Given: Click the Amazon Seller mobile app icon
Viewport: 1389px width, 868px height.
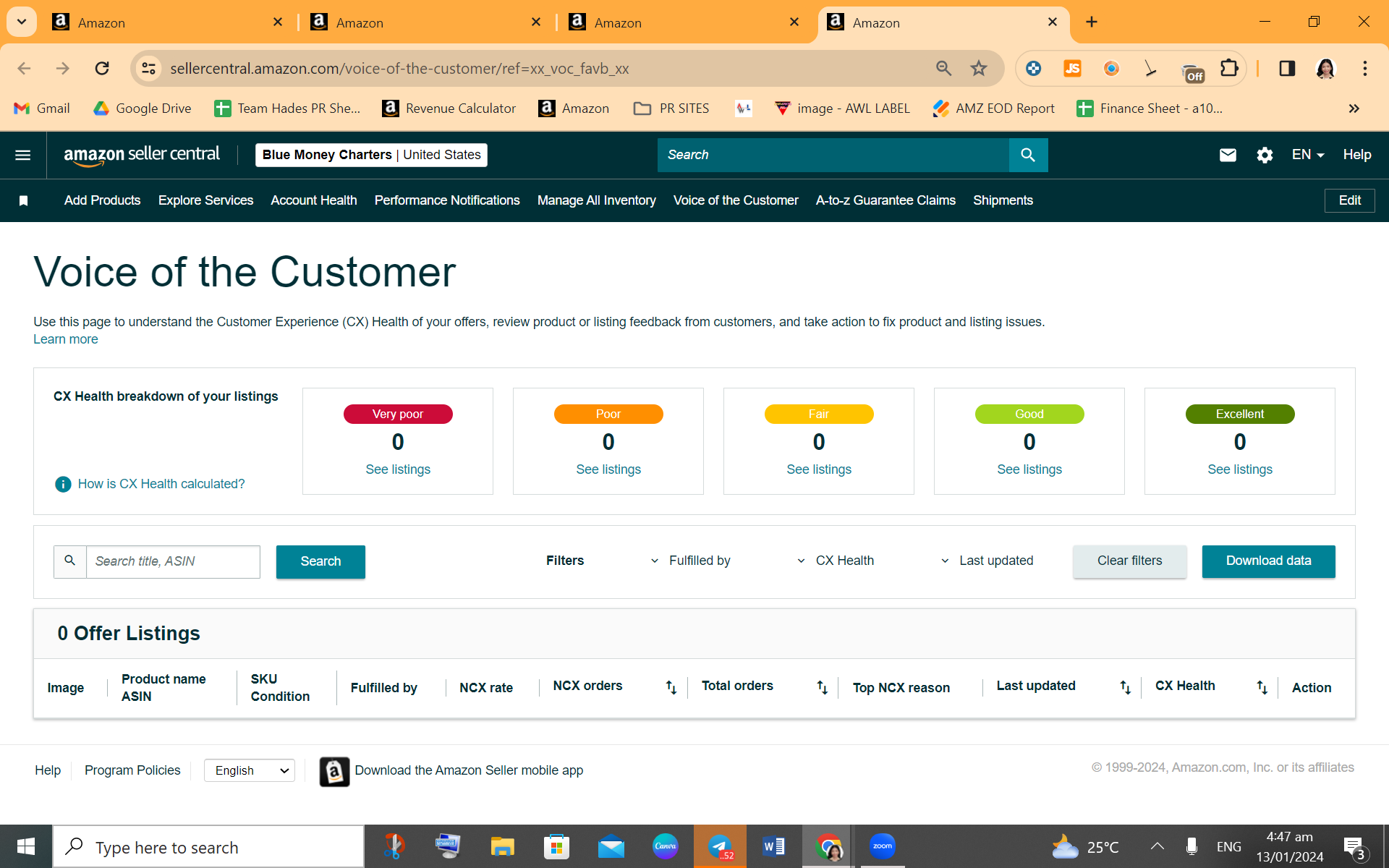Looking at the screenshot, I should [x=334, y=771].
